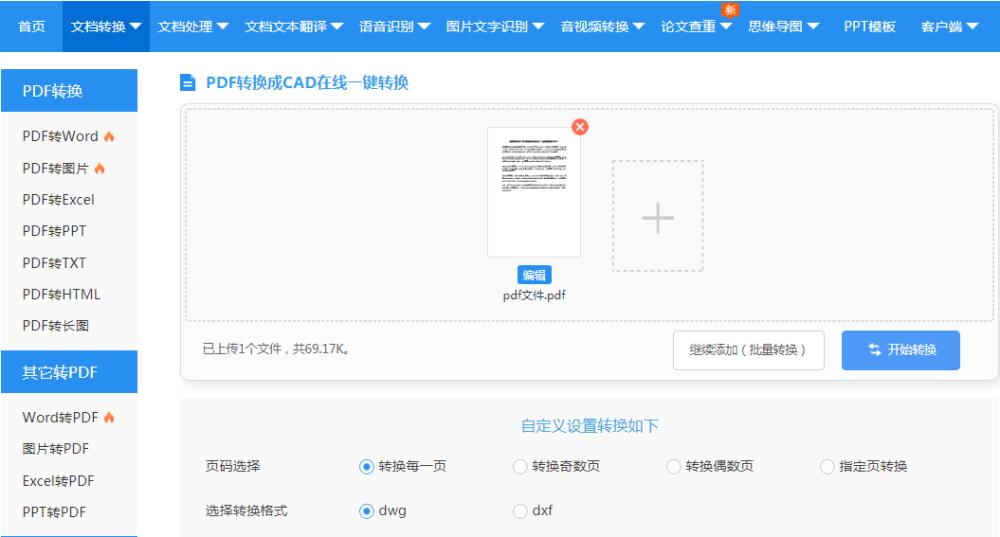Click the flame icon next to PDF转Word
Image resolution: width=1000 pixels, height=537 pixels.
tap(109, 136)
